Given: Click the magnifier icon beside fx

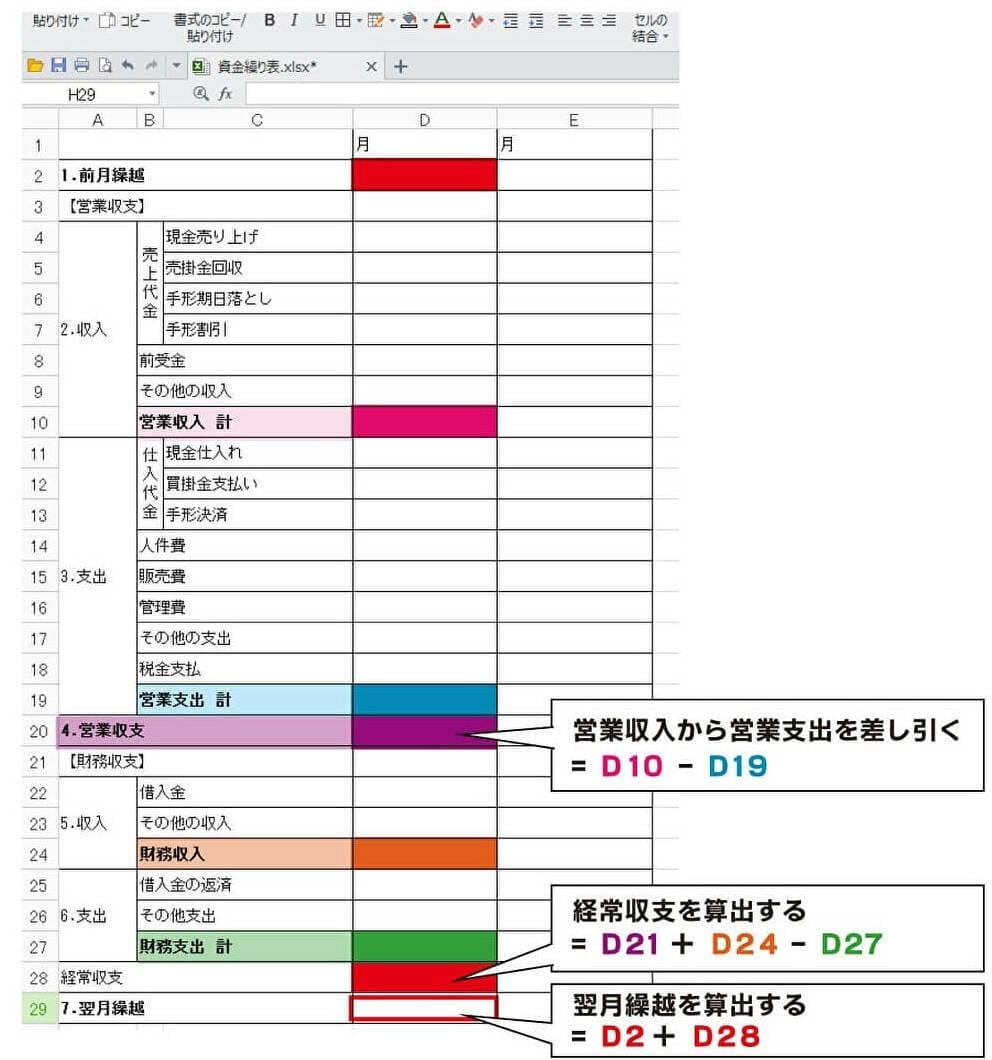Looking at the screenshot, I should point(200,93).
